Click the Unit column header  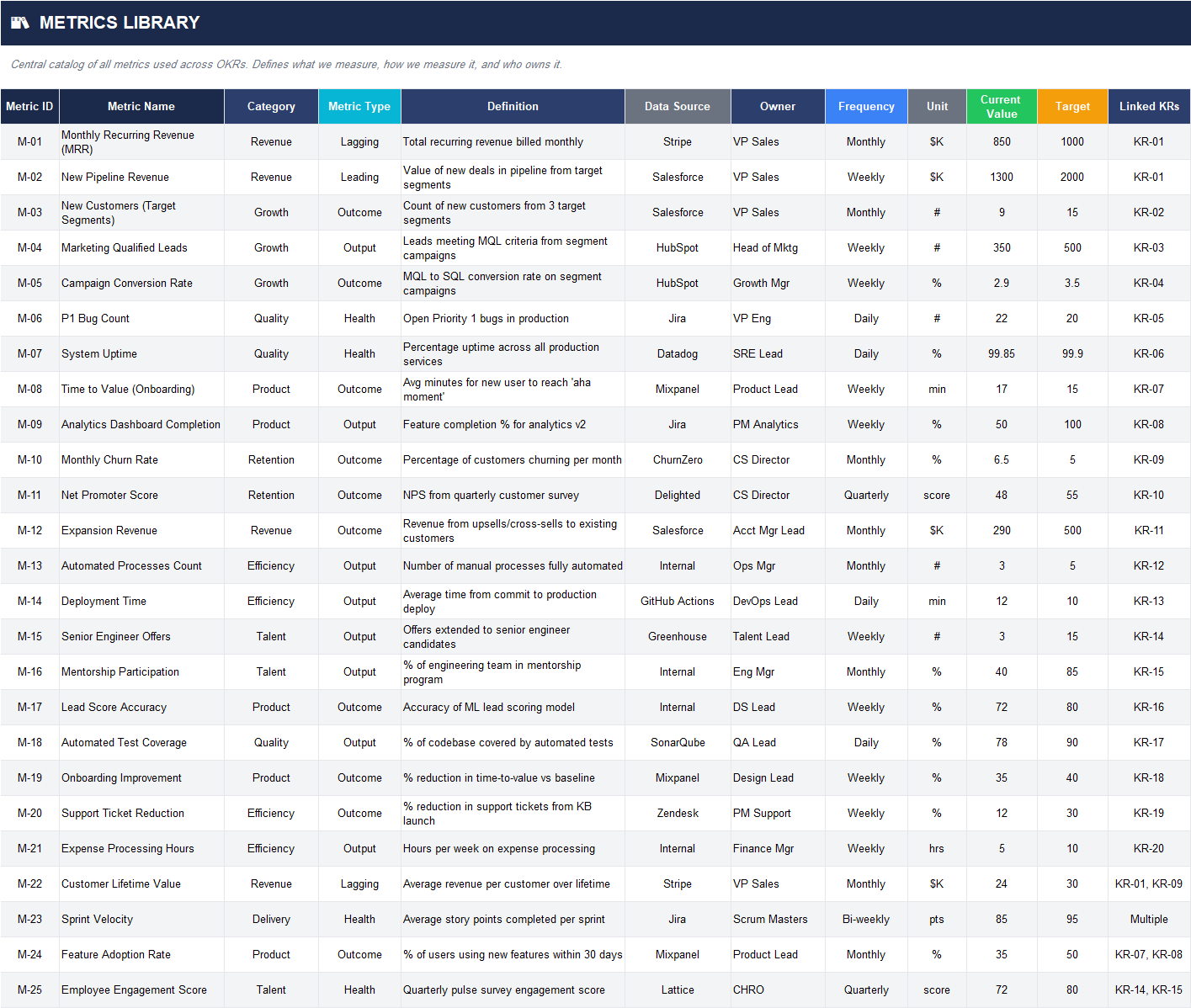tap(937, 106)
